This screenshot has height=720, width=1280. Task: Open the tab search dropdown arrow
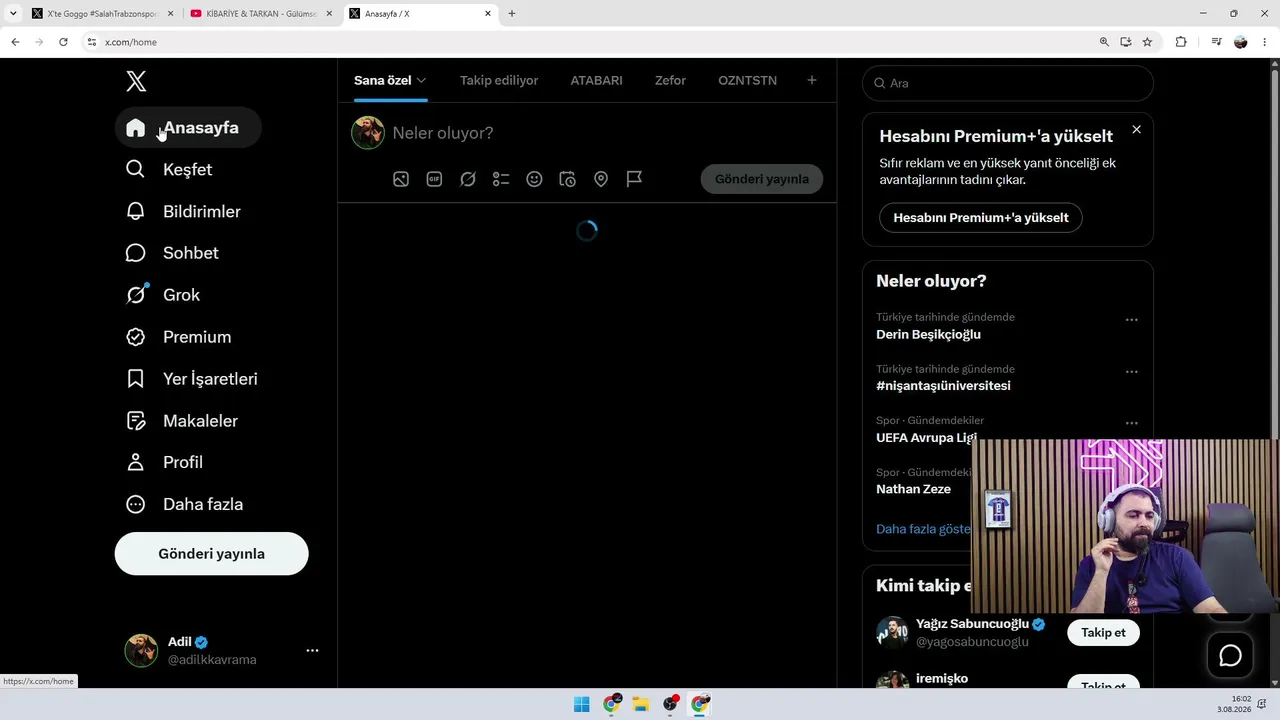click(13, 14)
